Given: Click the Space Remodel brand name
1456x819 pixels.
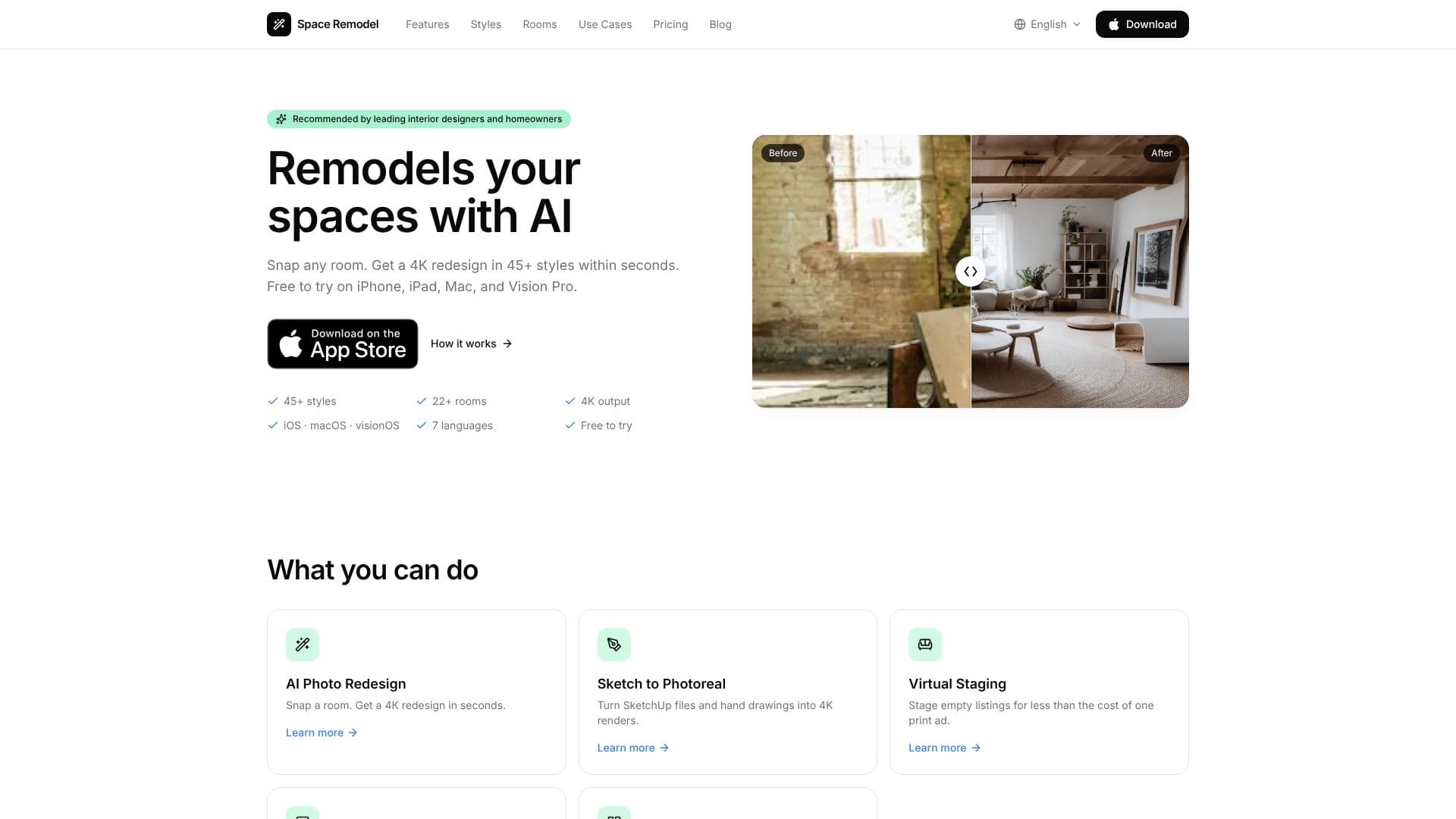Looking at the screenshot, I should [x=337, y=24].
